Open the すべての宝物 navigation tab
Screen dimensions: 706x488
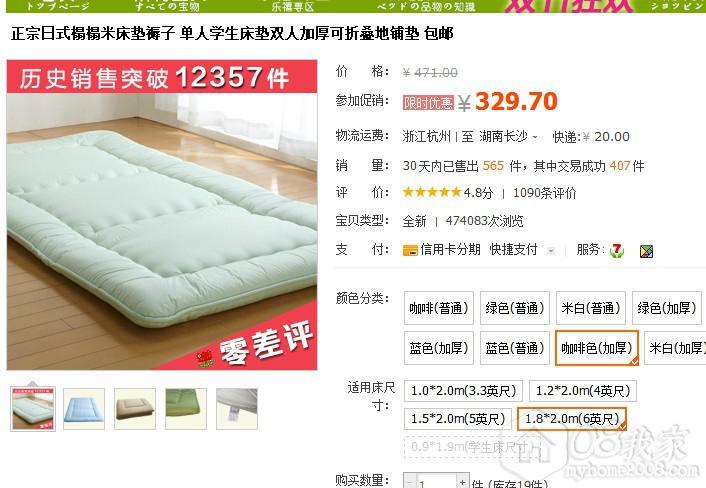(167, 6)
